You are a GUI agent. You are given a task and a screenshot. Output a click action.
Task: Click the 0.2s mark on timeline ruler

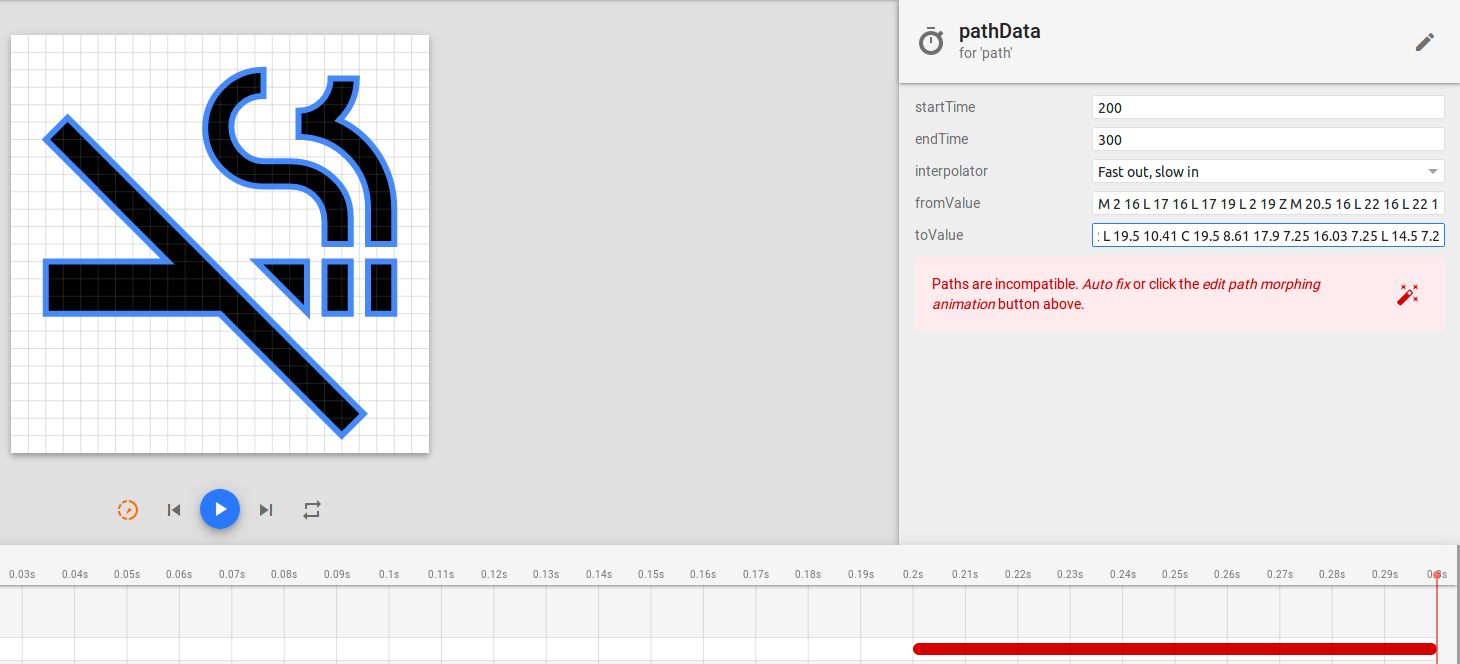click(913, 574)
